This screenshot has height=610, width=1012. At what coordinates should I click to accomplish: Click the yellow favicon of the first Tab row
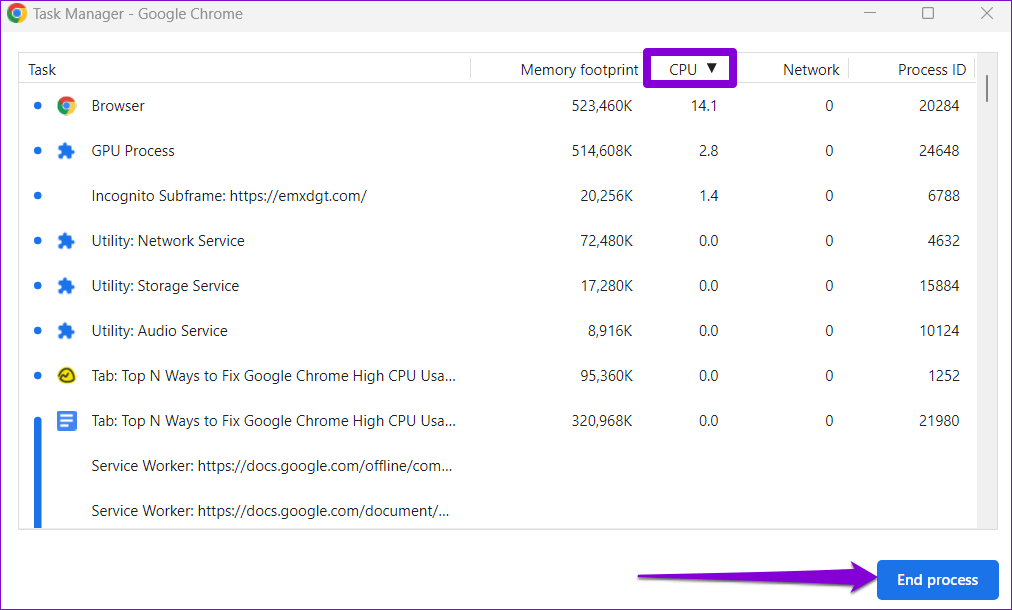coord(67,376)
